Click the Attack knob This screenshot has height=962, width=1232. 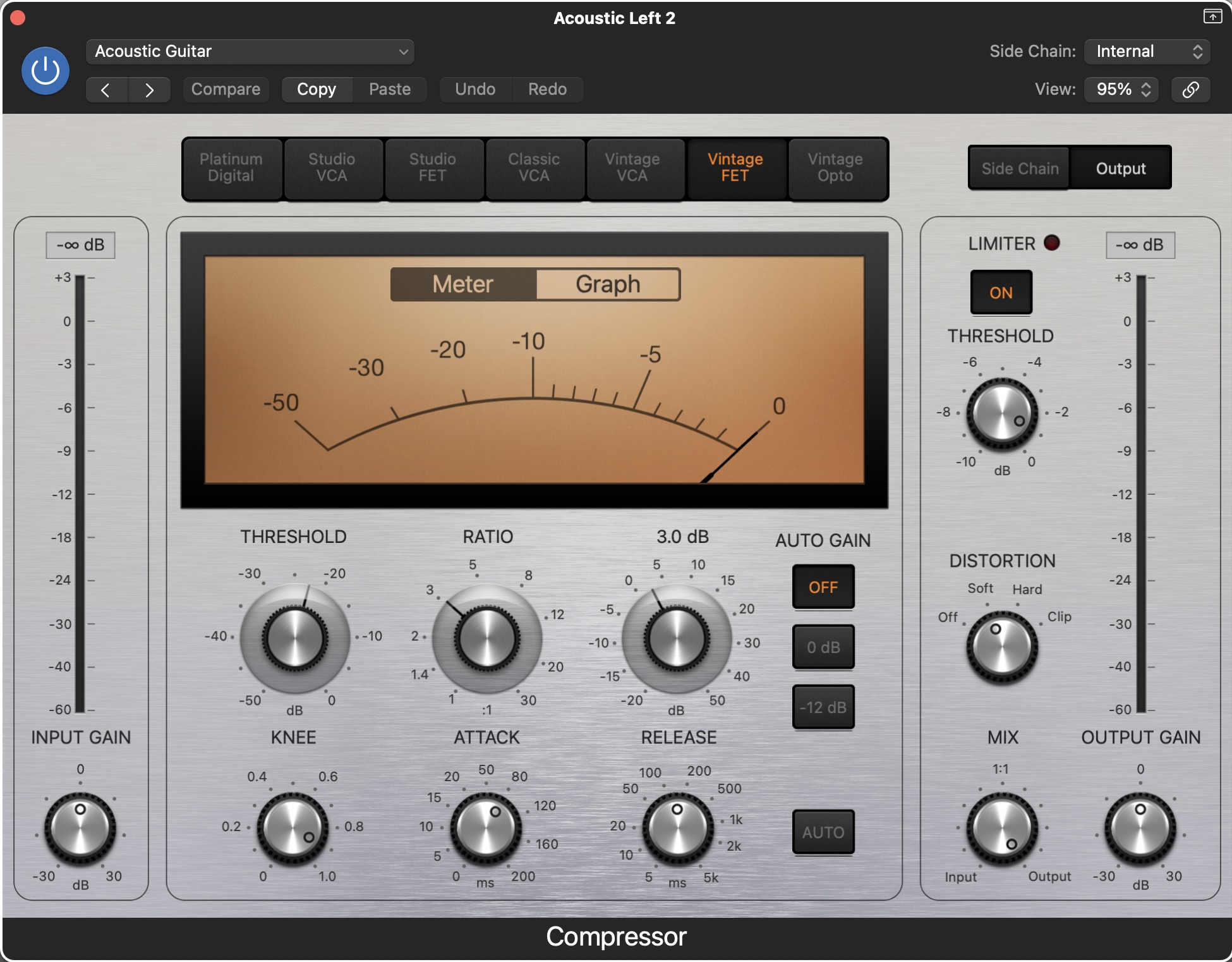(x=486, y=829)
